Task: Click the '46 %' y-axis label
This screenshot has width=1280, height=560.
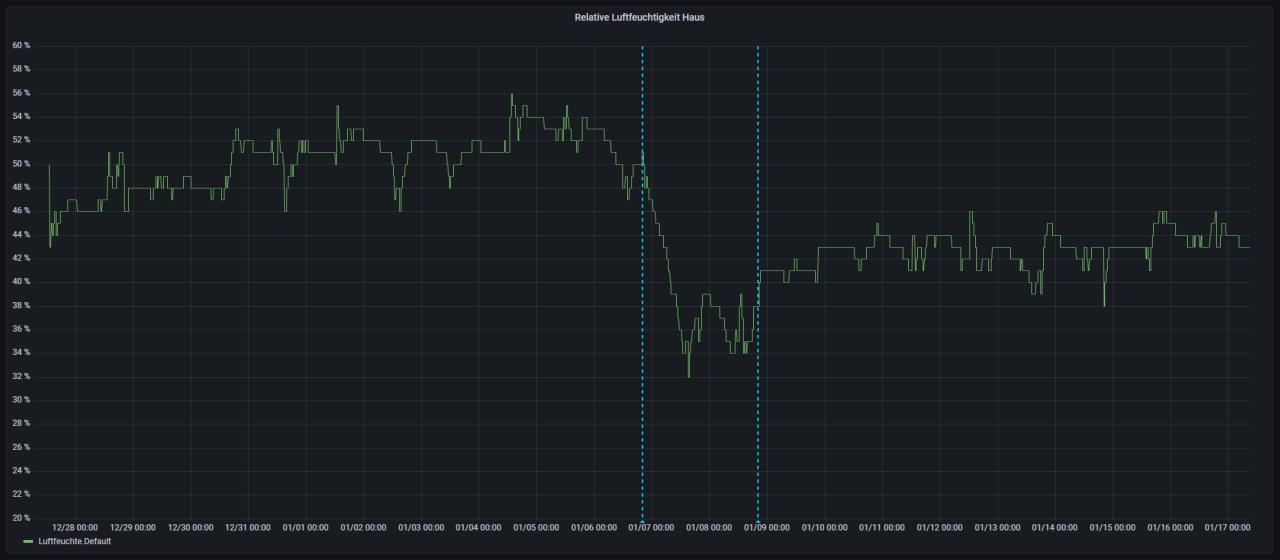Action: tap(21, 211)
